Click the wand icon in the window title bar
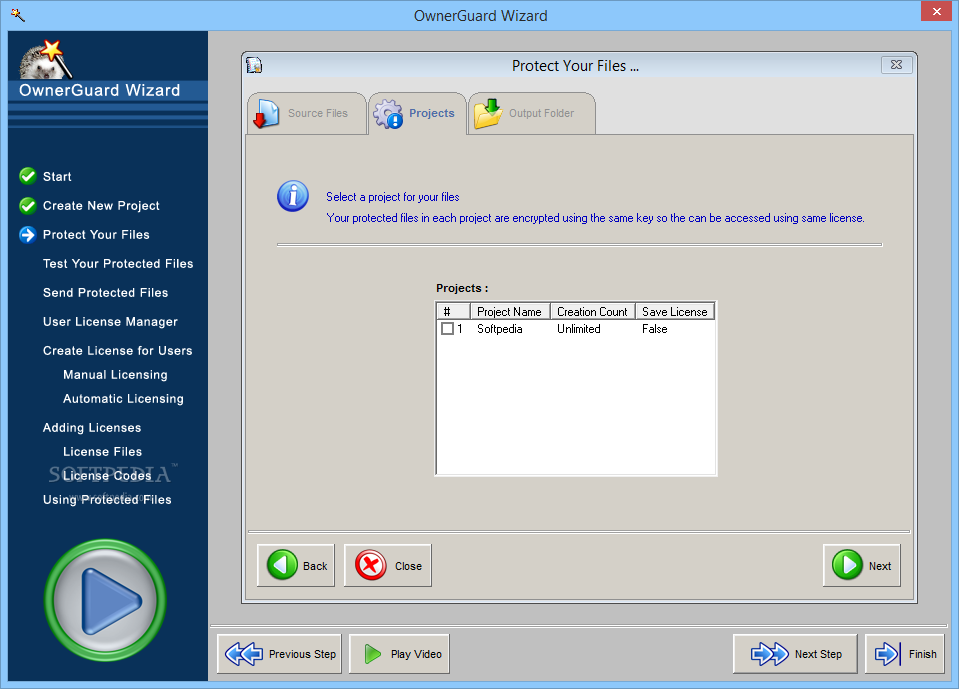The height and width of the screenshot is (689, 959). point(17,15)
